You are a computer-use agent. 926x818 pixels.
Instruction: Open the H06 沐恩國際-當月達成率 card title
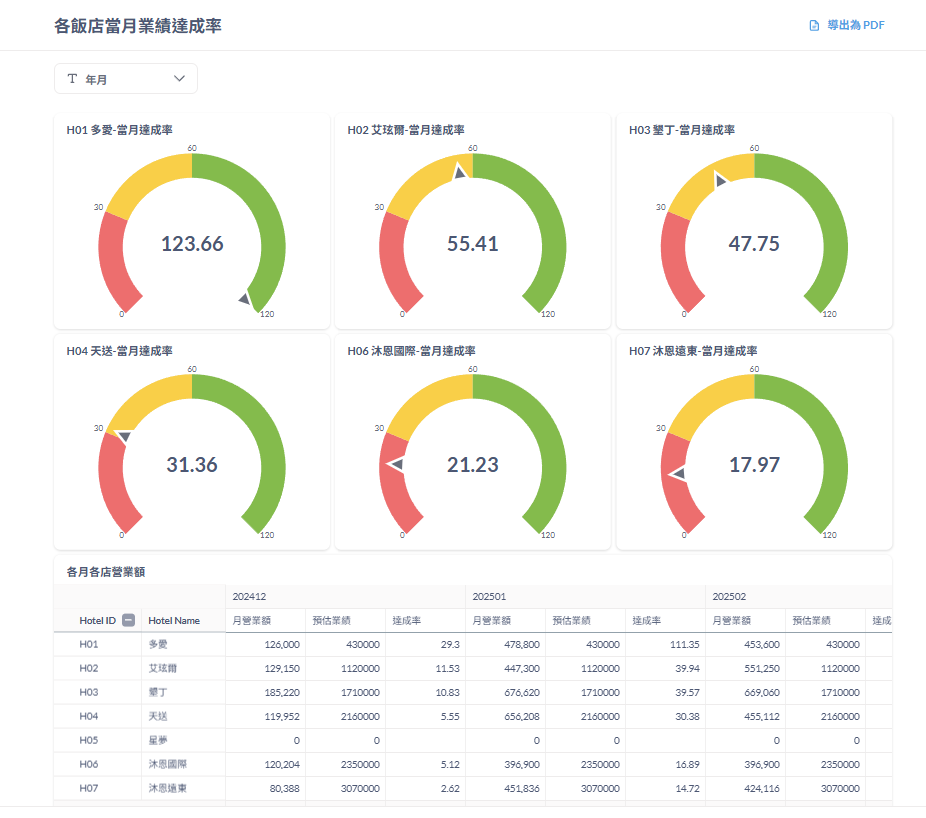pos(411,351)
